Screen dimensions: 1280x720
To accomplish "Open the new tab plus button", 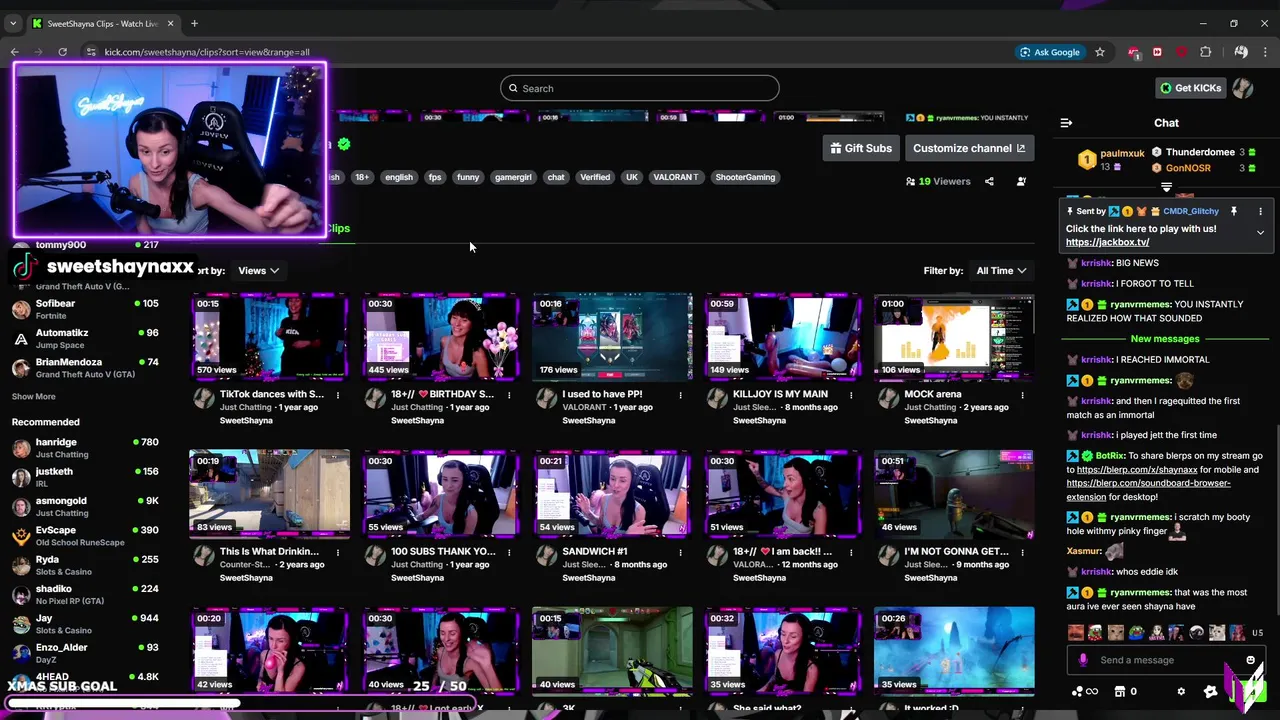I will [x=194, y=23].
